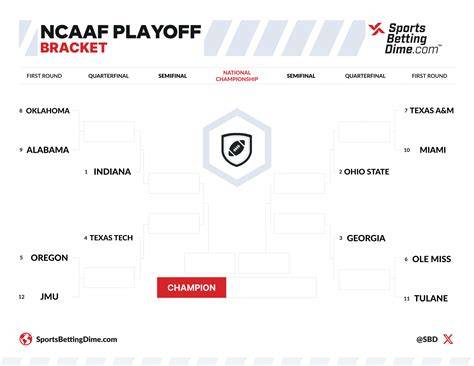Select the 11 seed Tulane team
Screen dimensions: 474x366
click(x=426, y=298)
